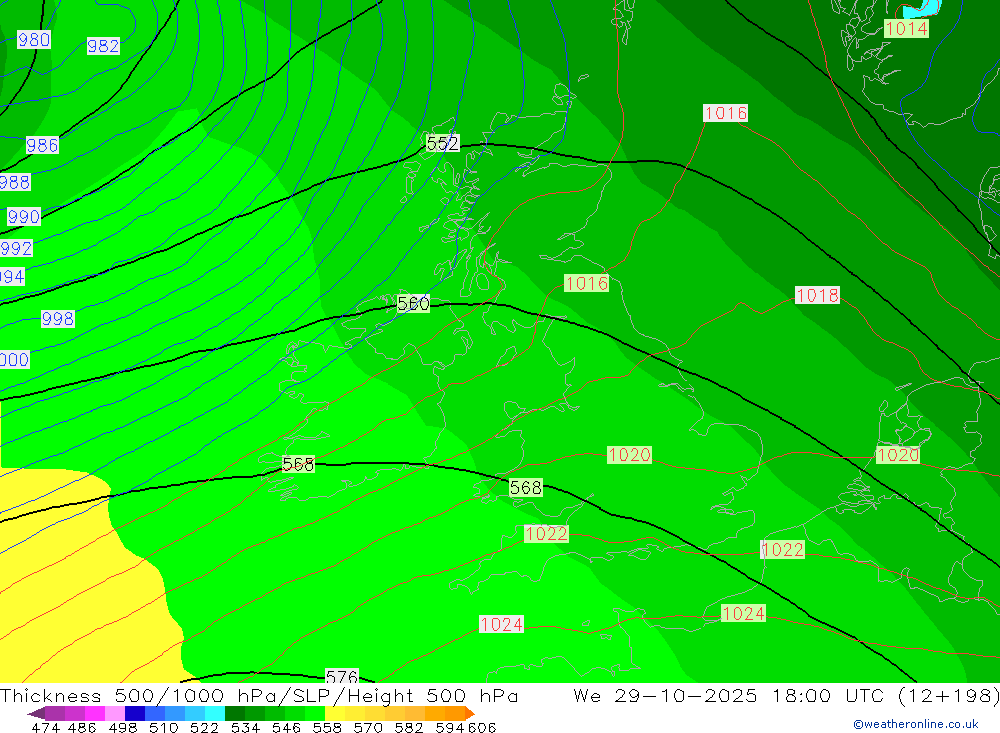Click the 998 blue pressure label
Image resolution: width=1000 pixels, height=733 pixels.
coord(57,318)
